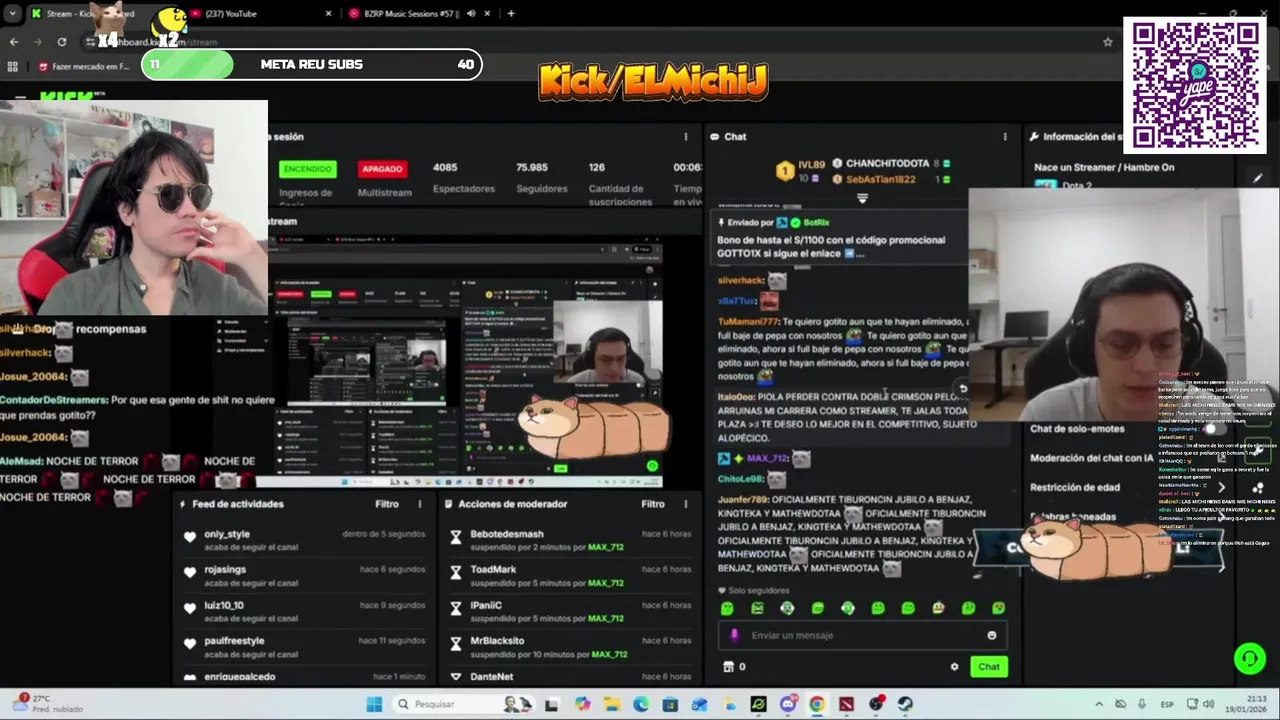Select the last green Kick emote in row
Image resolution: width=1280 pixels, height=720 pixels.
click(x=998, y=608)
